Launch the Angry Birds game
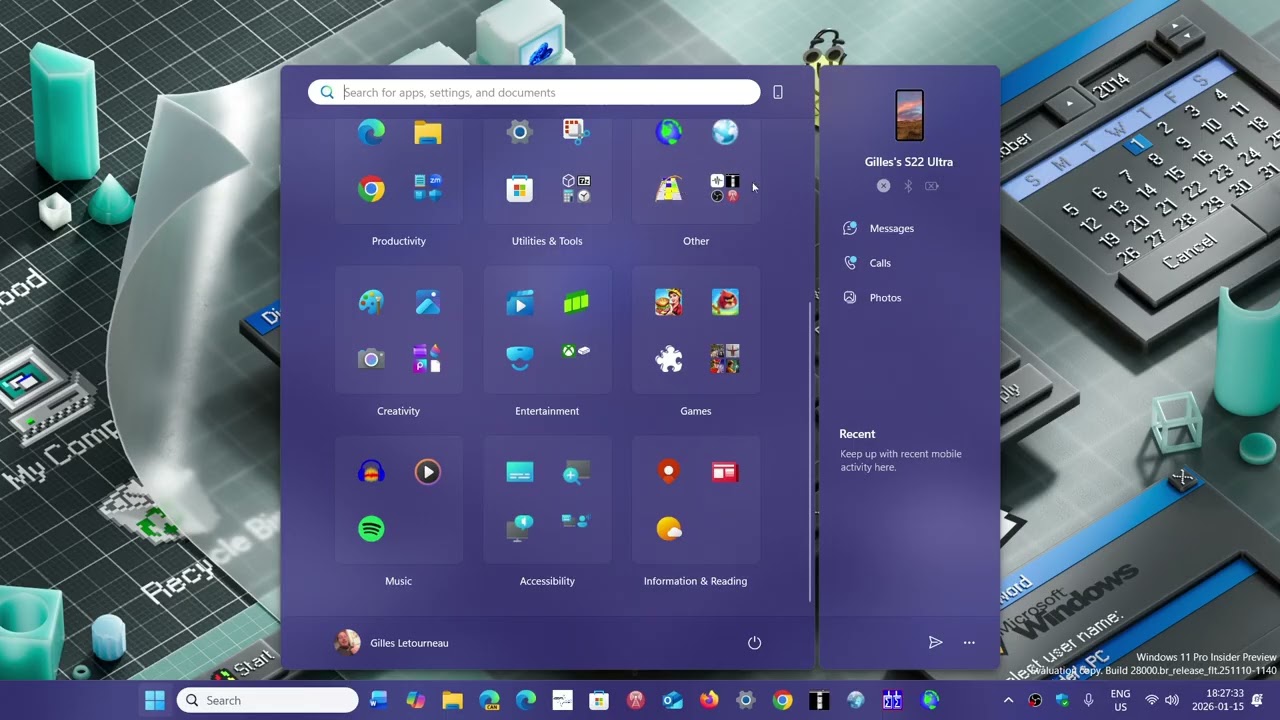Screen dimensions: 1280x720 pyautogui.click(x=725, y=302)
